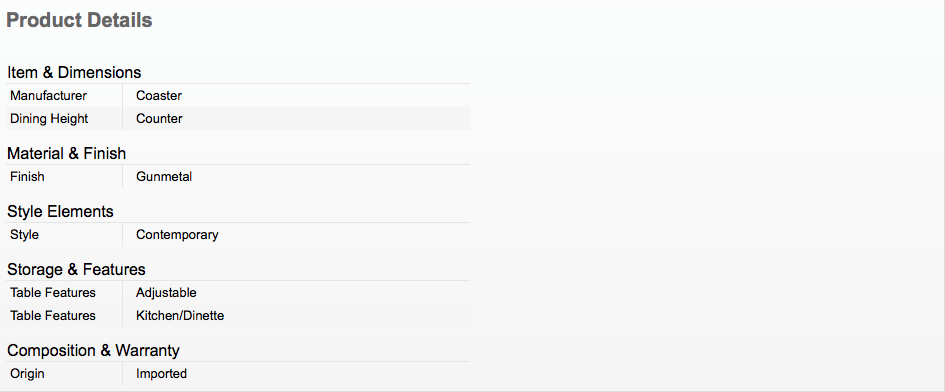Click the Product Details heading

coord(79,21)
